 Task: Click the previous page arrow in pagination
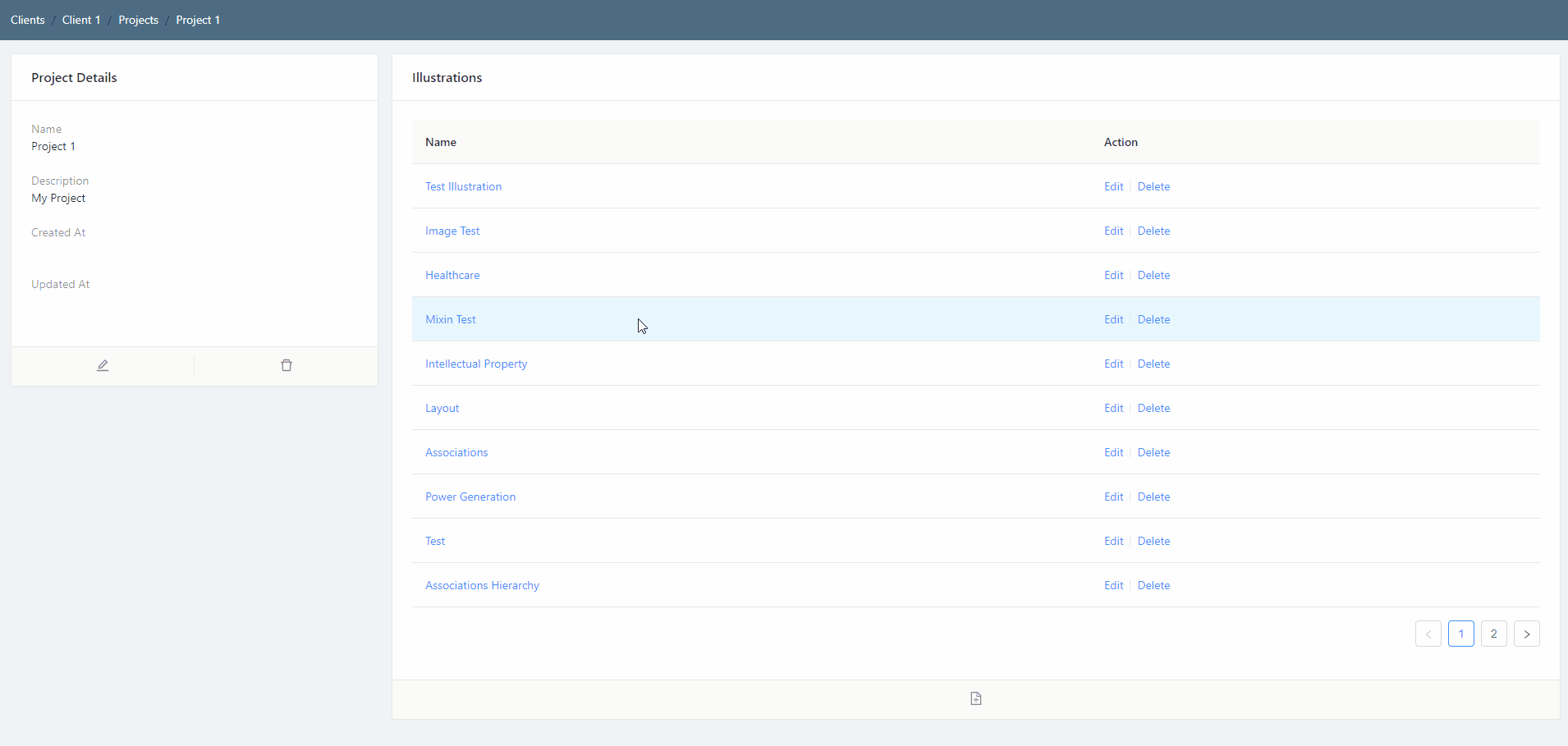click(x=1428, y=634)
